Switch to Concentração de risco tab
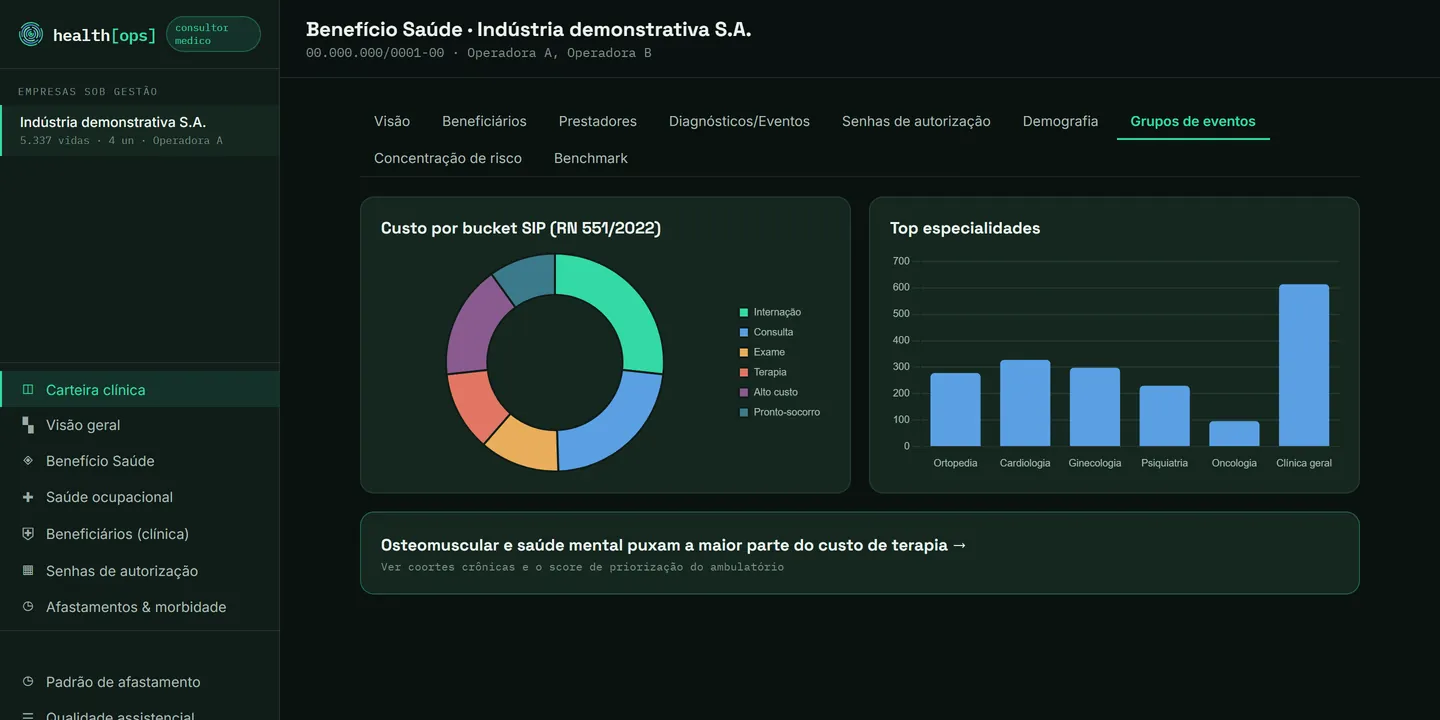 [448, 158]
